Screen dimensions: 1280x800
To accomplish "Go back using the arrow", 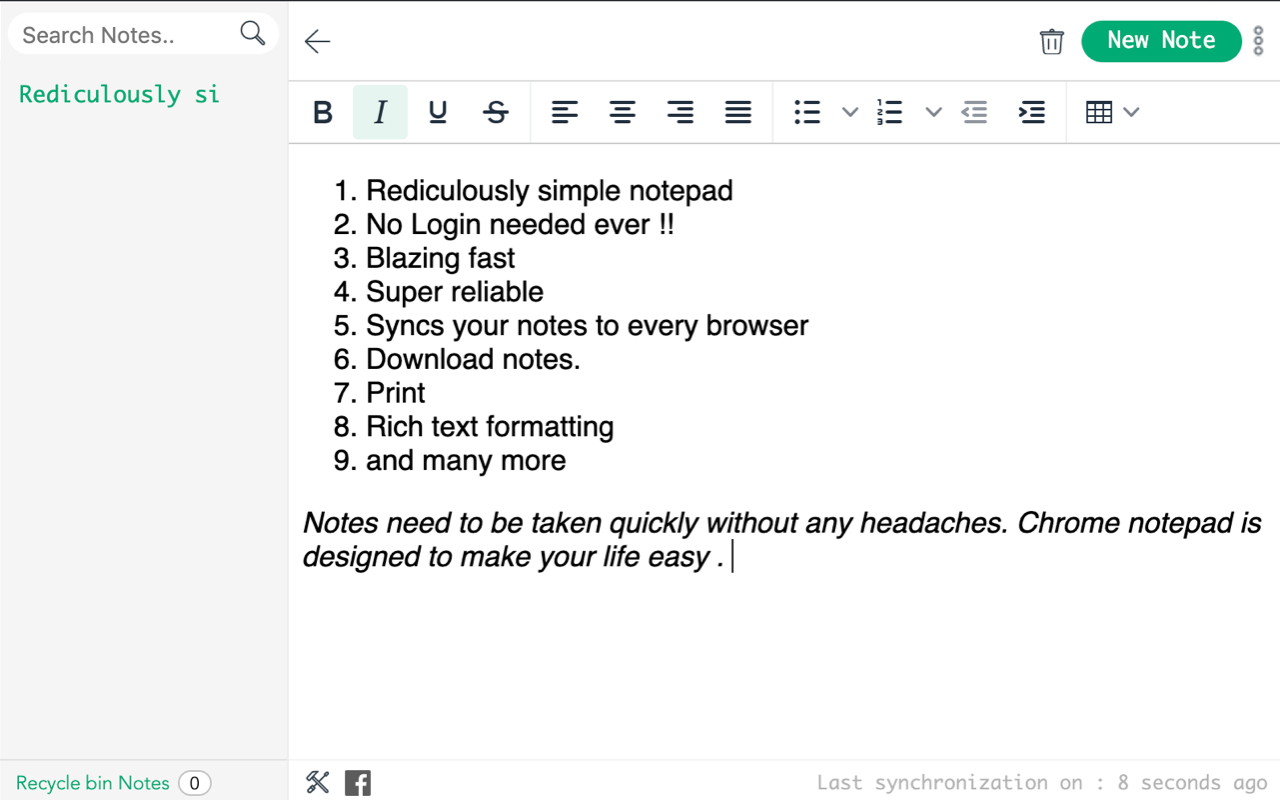I will [318, 41].
